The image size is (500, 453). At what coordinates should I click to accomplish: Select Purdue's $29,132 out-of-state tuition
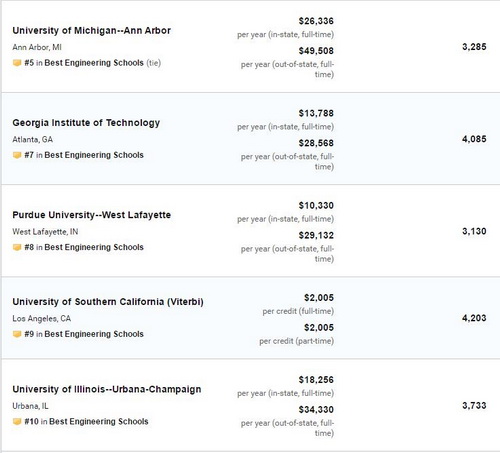coord(316,235)
